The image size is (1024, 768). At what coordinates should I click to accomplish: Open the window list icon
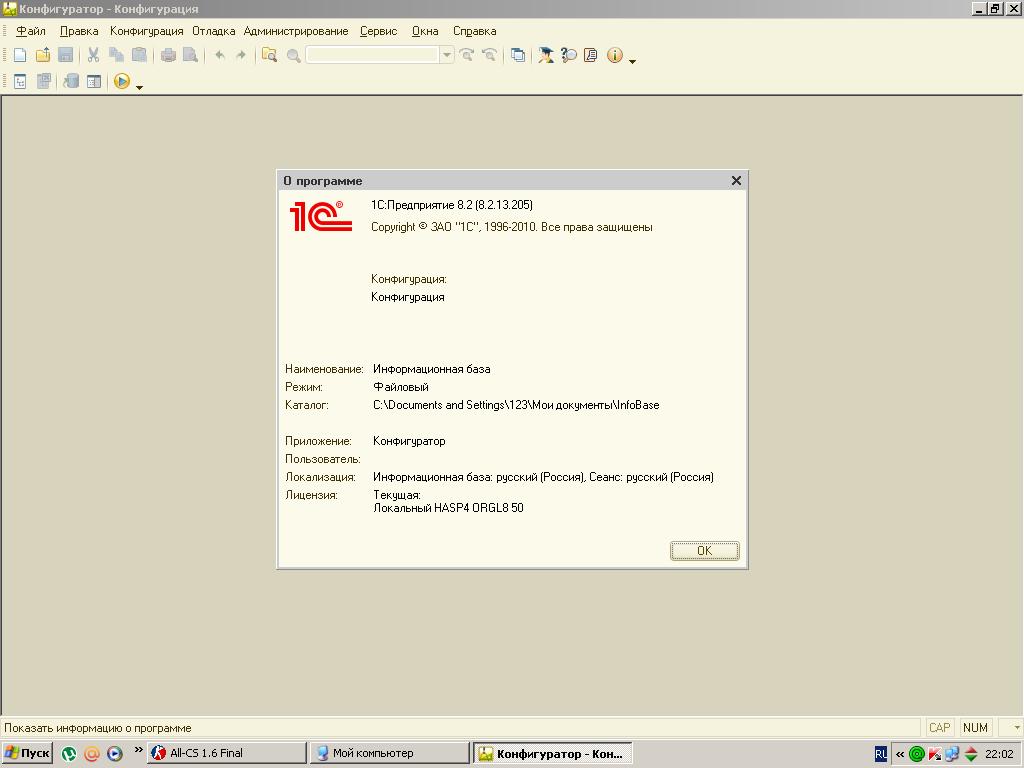518,56
